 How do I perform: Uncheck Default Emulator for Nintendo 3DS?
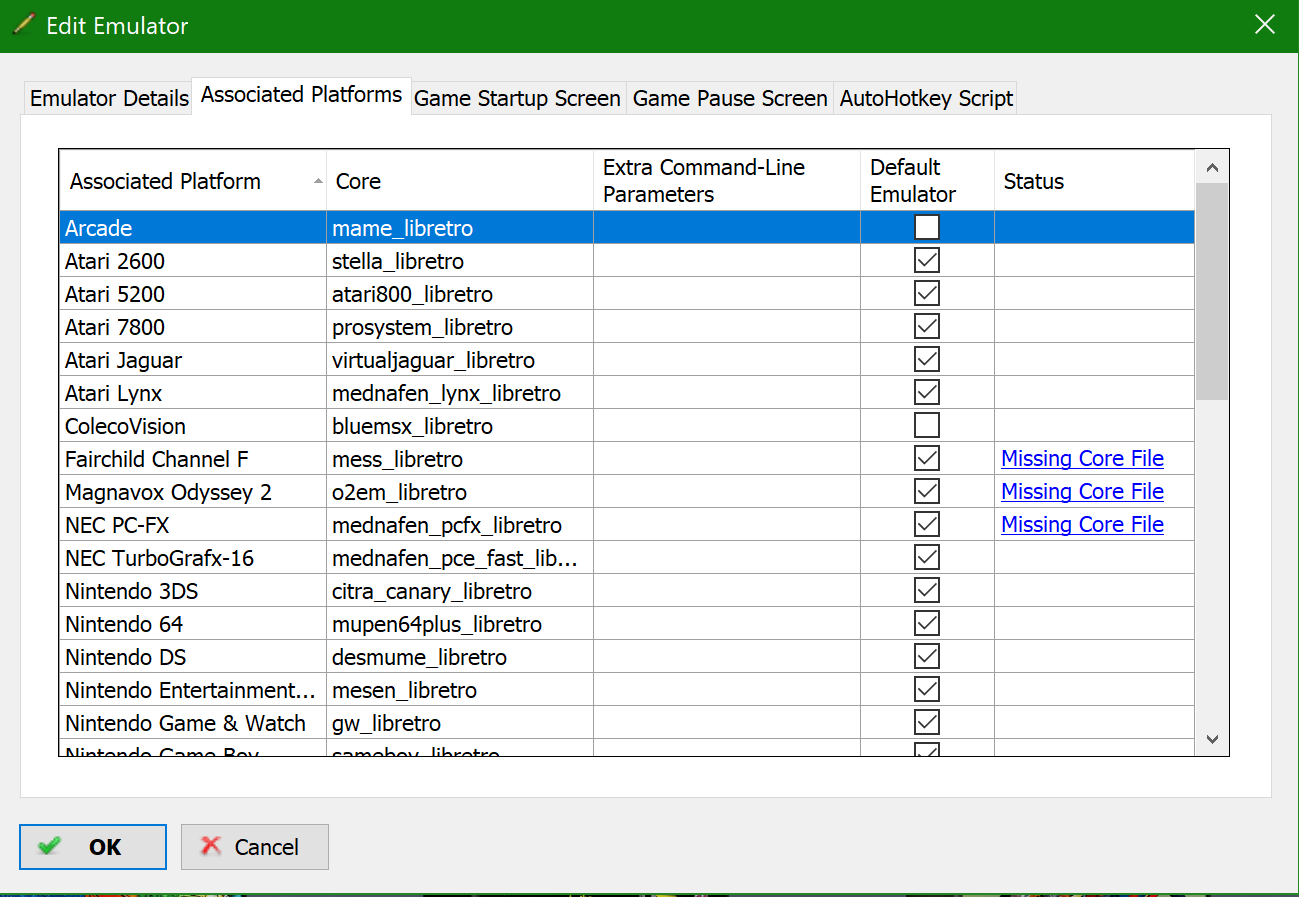pos(927,591)
